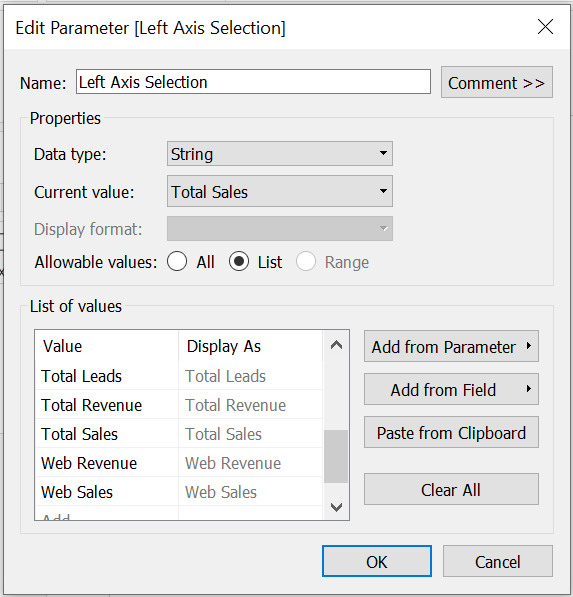Click the Cancel button
Image resolution: width=573 pixels, height=597 pixels.
click(x=498, y=562)
